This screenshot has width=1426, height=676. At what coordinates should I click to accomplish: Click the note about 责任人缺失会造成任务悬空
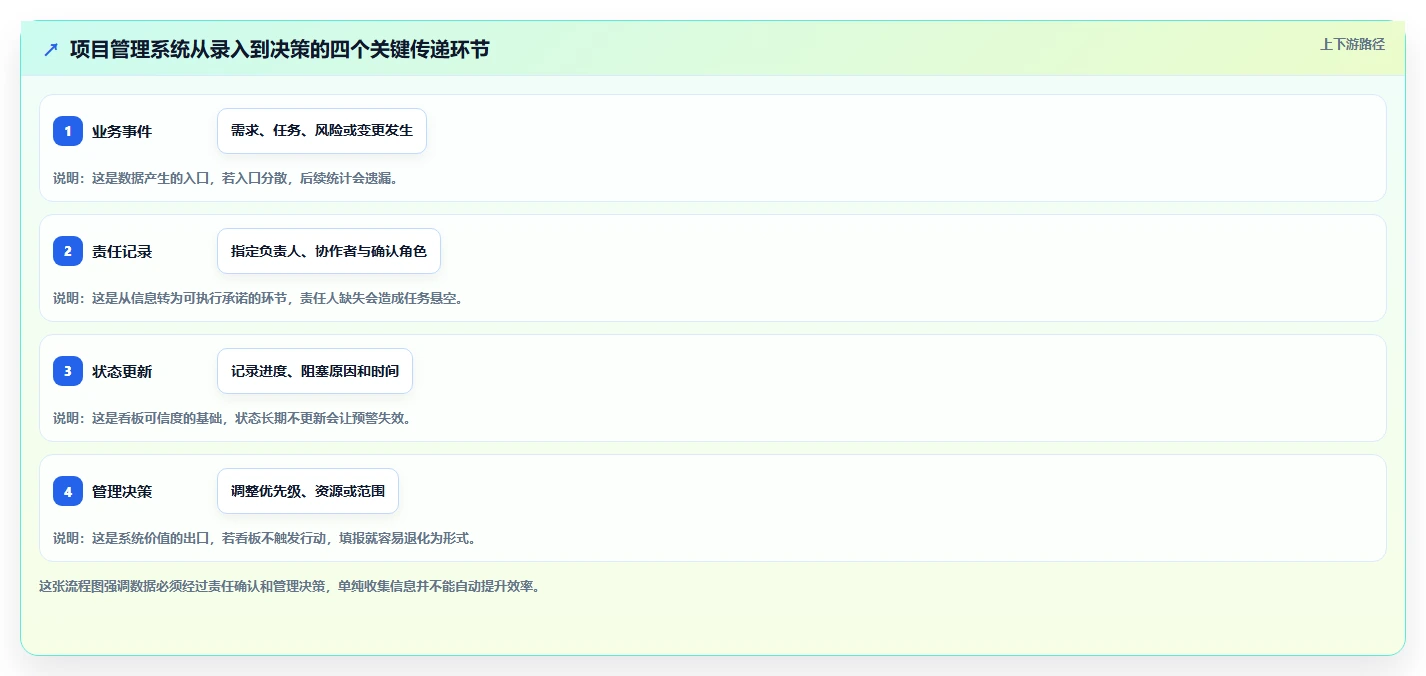[259, 298]
